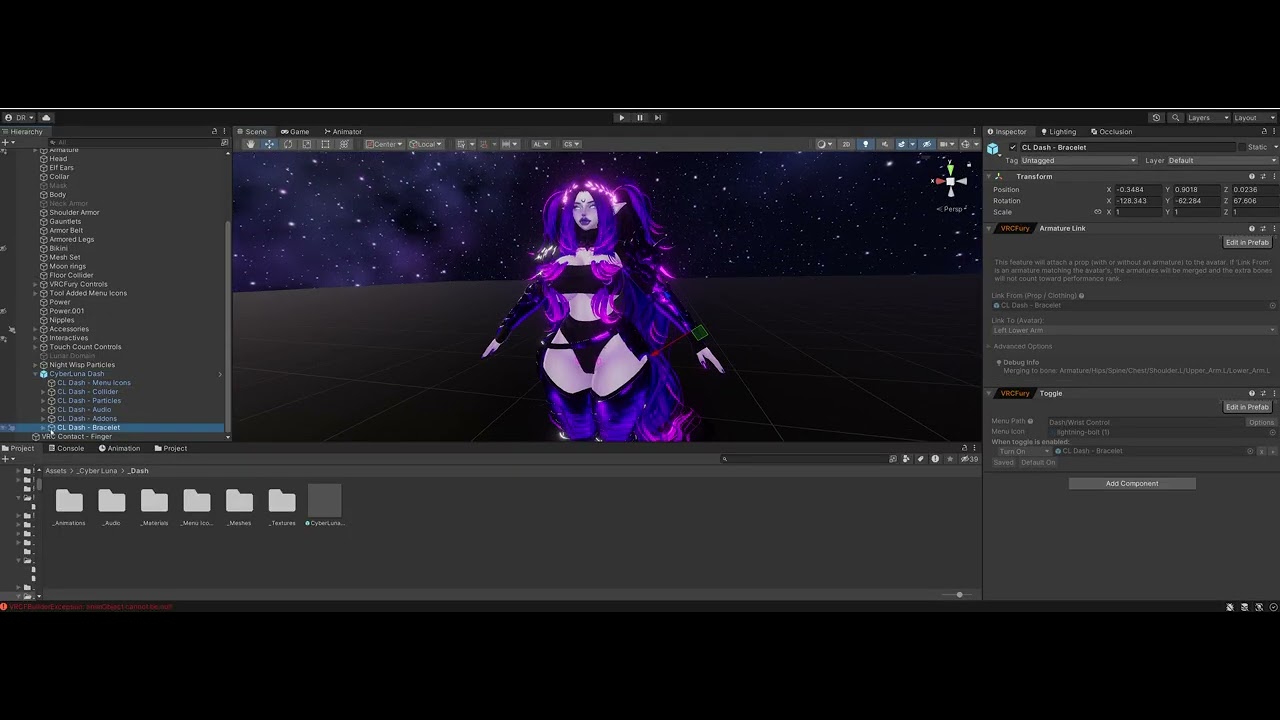Screen dimensions: 1280x720
Task: Click the Options button beside Menu Path
Action: (x=1261, y=422)
